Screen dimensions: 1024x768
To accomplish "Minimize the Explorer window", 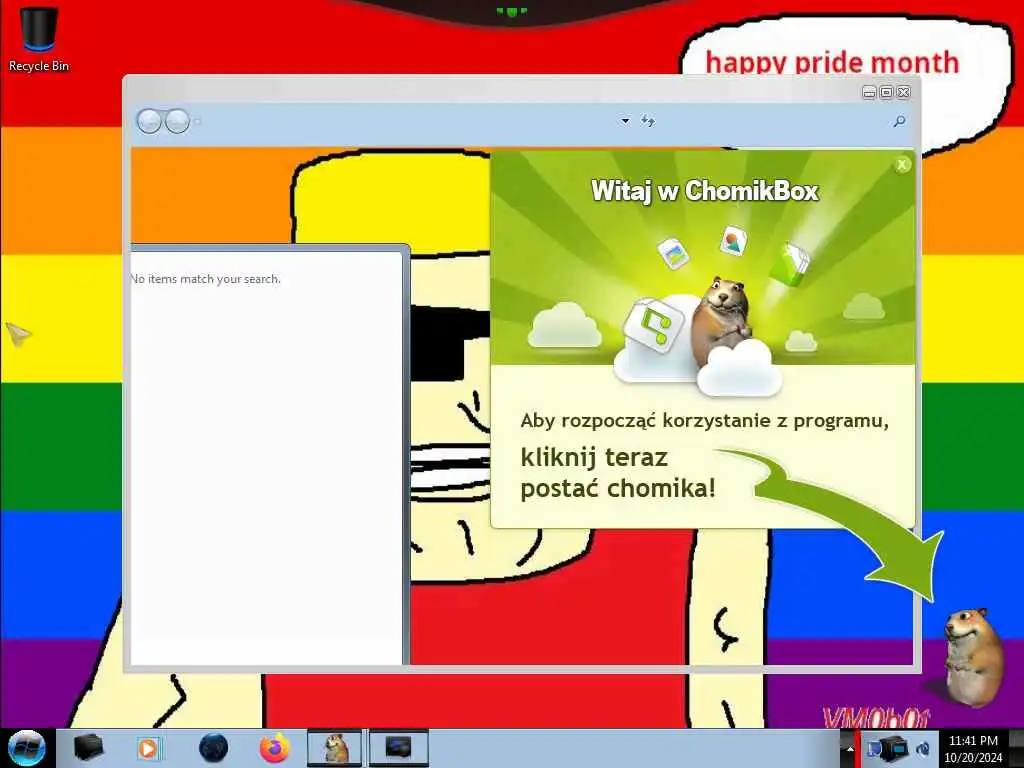I will [869, 92].
